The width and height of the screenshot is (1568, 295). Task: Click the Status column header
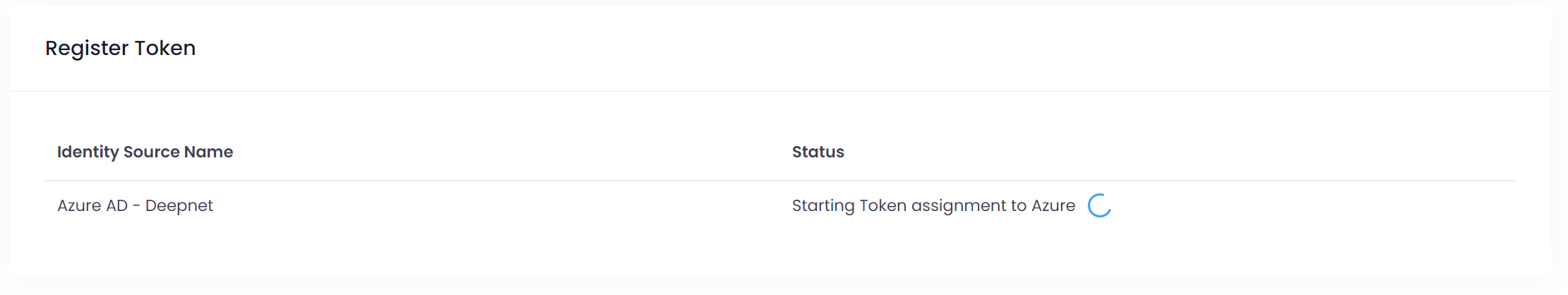click(818, 152)
